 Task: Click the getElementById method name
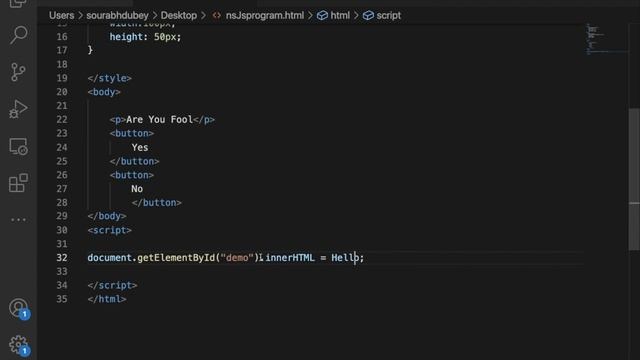tap(176, 258)
